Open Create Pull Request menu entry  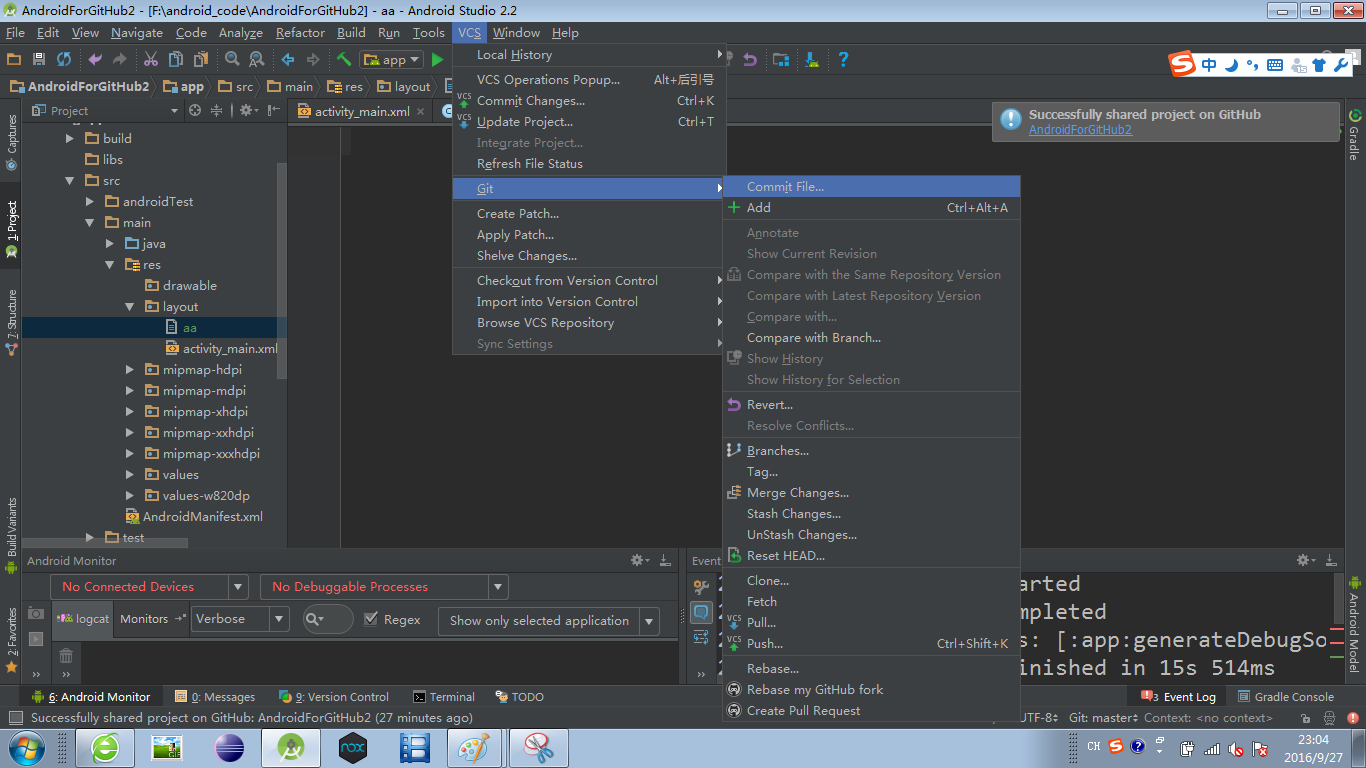[x=871, y=711]
